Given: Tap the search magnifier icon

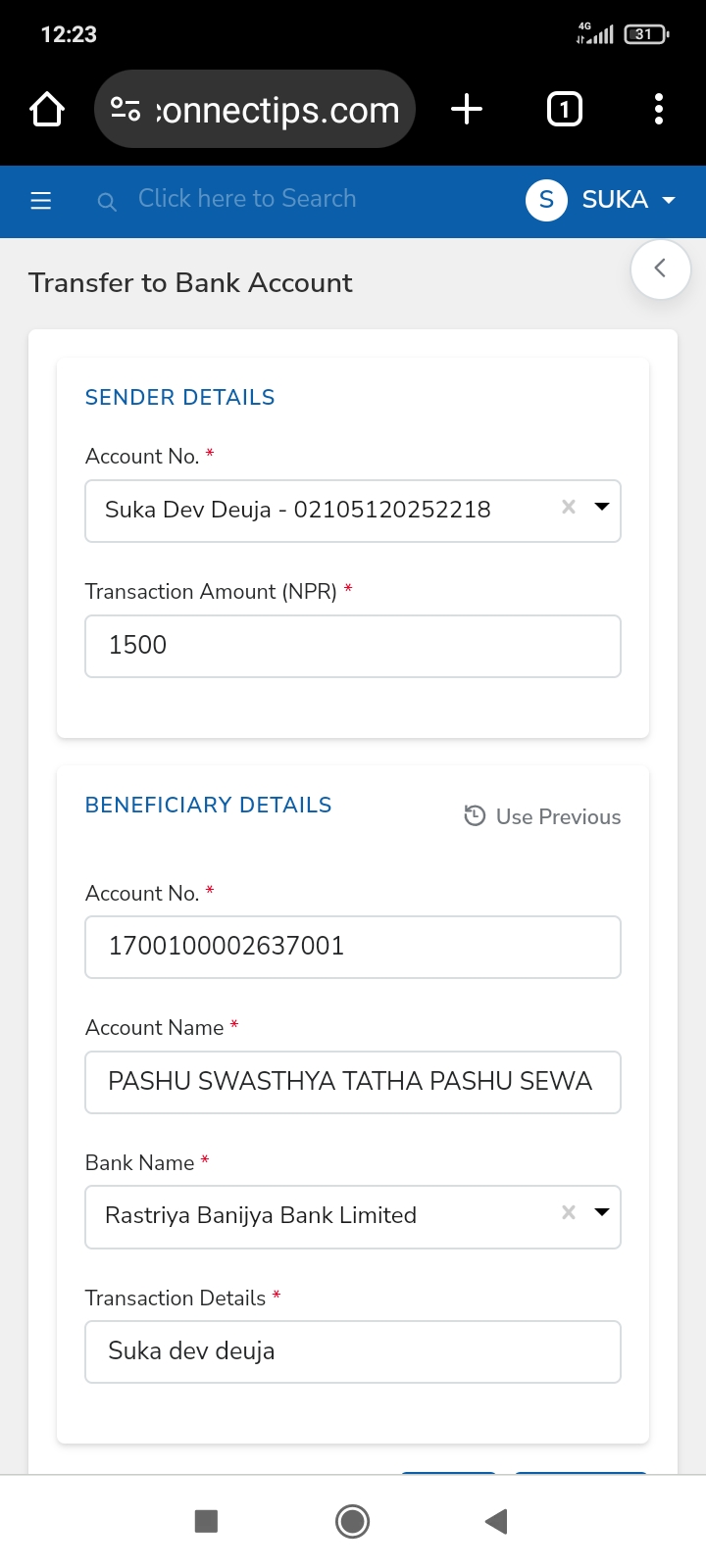Looking at the screenshot, I should 107,202.
